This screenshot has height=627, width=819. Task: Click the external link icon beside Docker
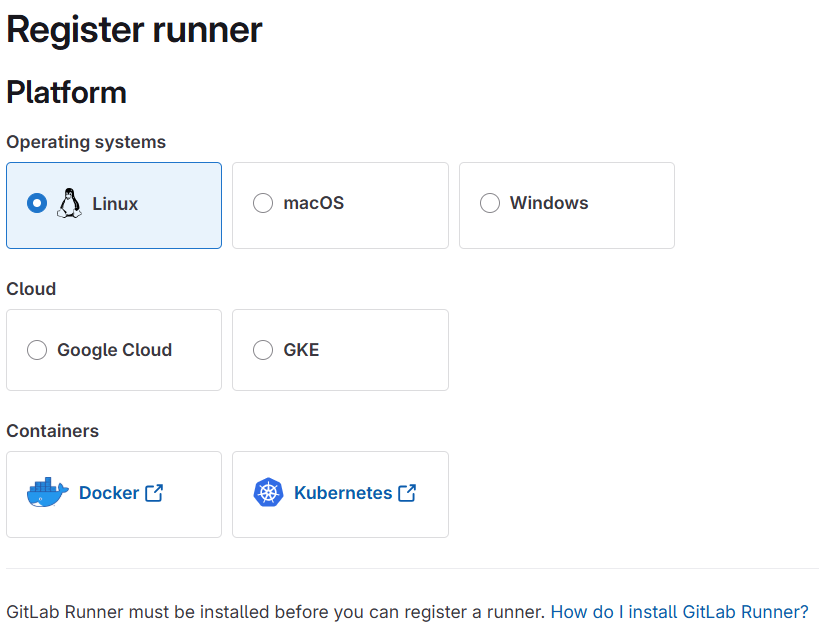(x=154, y=493)
